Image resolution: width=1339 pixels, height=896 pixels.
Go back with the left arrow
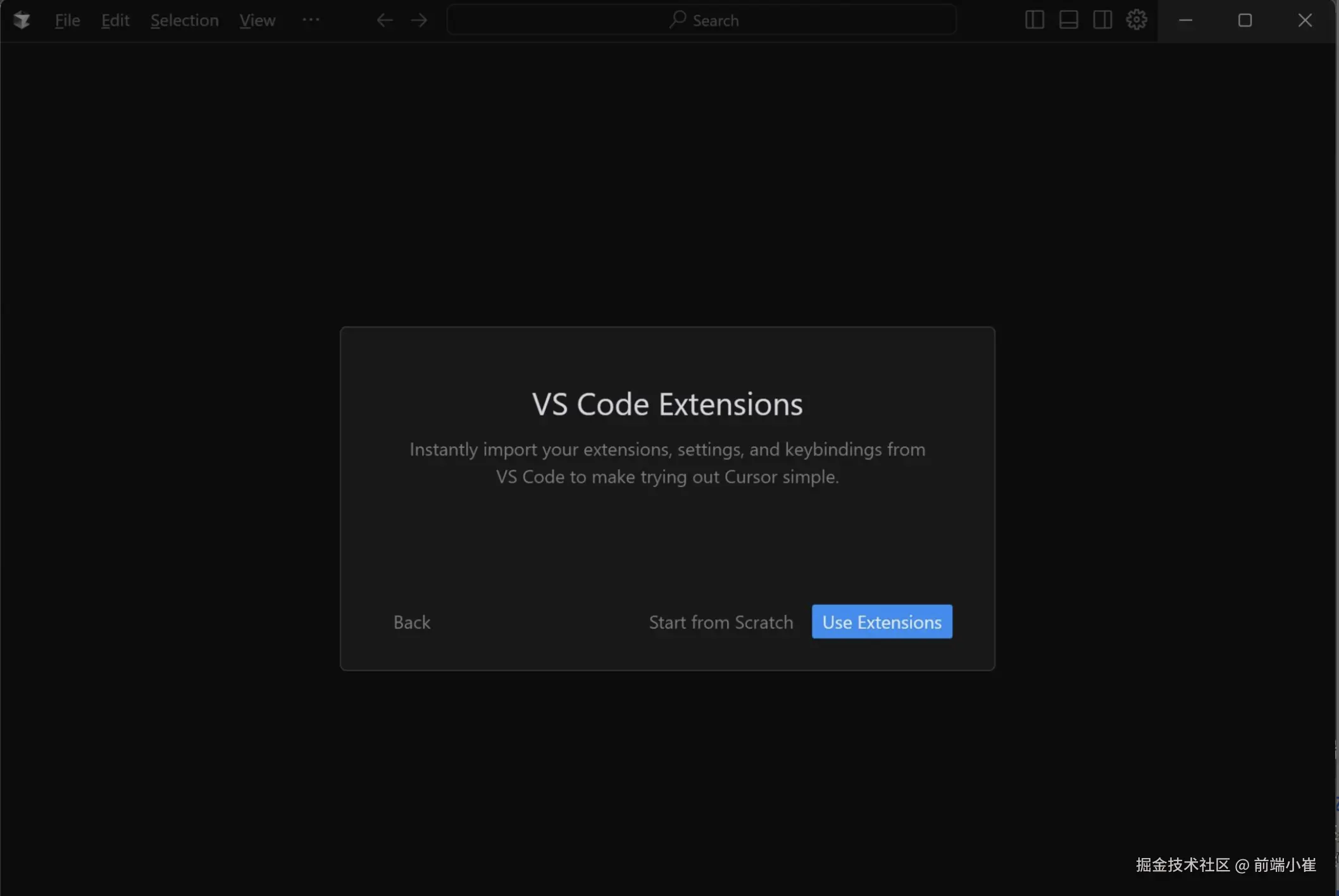click(x=384, y=20)
